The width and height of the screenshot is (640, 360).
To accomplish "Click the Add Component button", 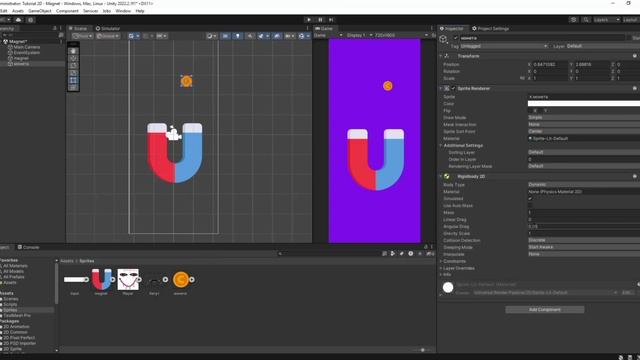I will point(544,310).
